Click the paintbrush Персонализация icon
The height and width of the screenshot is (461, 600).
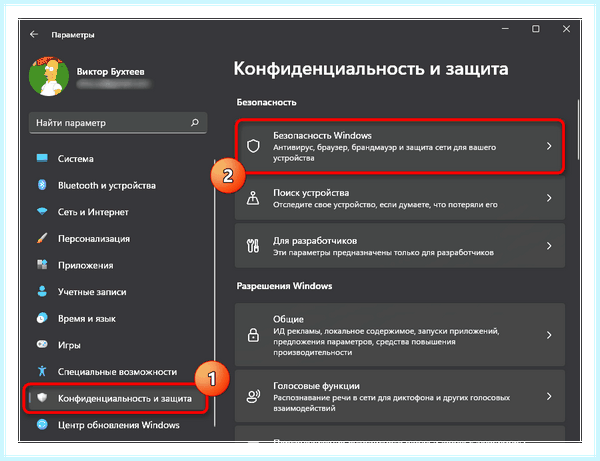(x=42, y=238)
